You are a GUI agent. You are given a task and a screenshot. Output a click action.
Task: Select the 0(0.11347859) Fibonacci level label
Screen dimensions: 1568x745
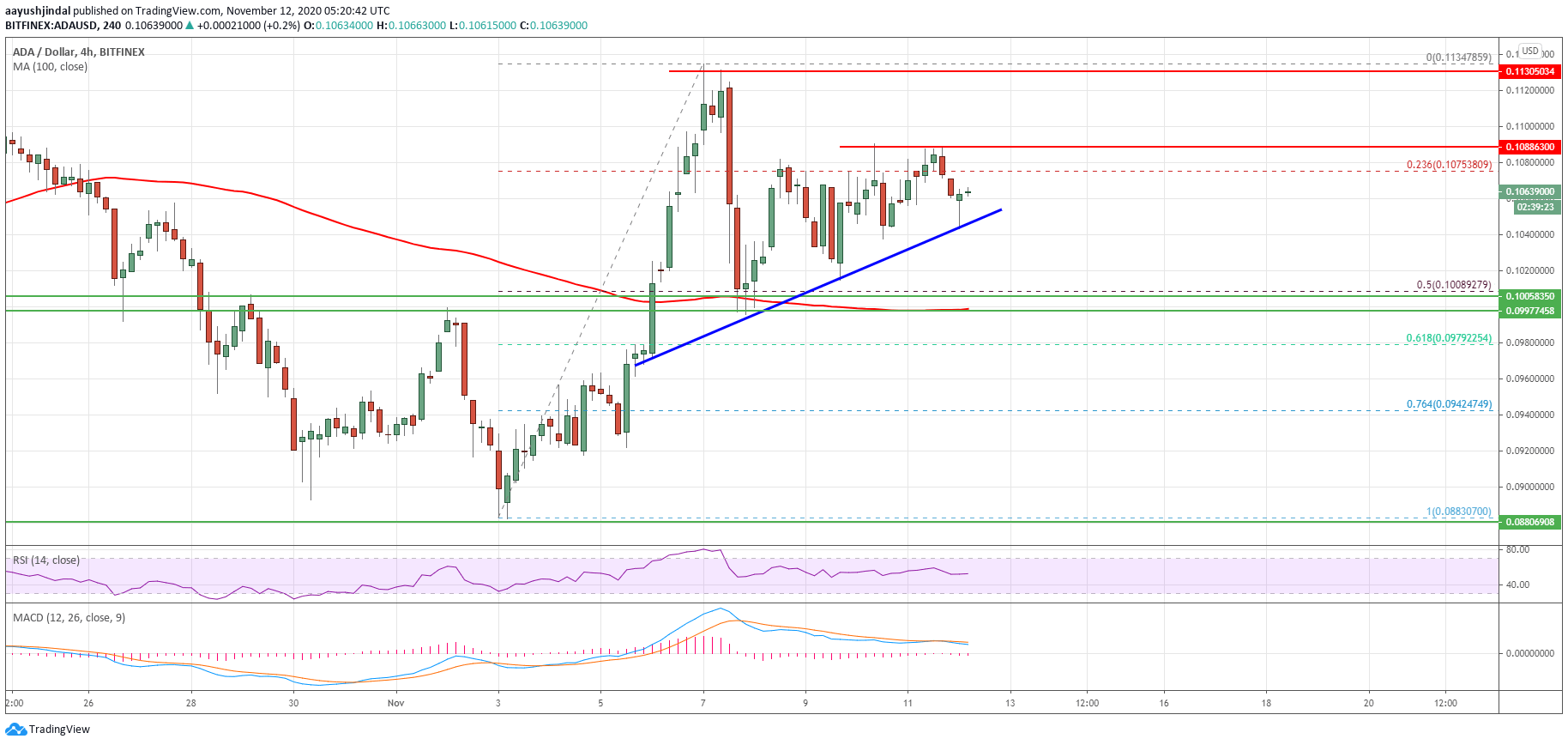(x=1458, y=58)
